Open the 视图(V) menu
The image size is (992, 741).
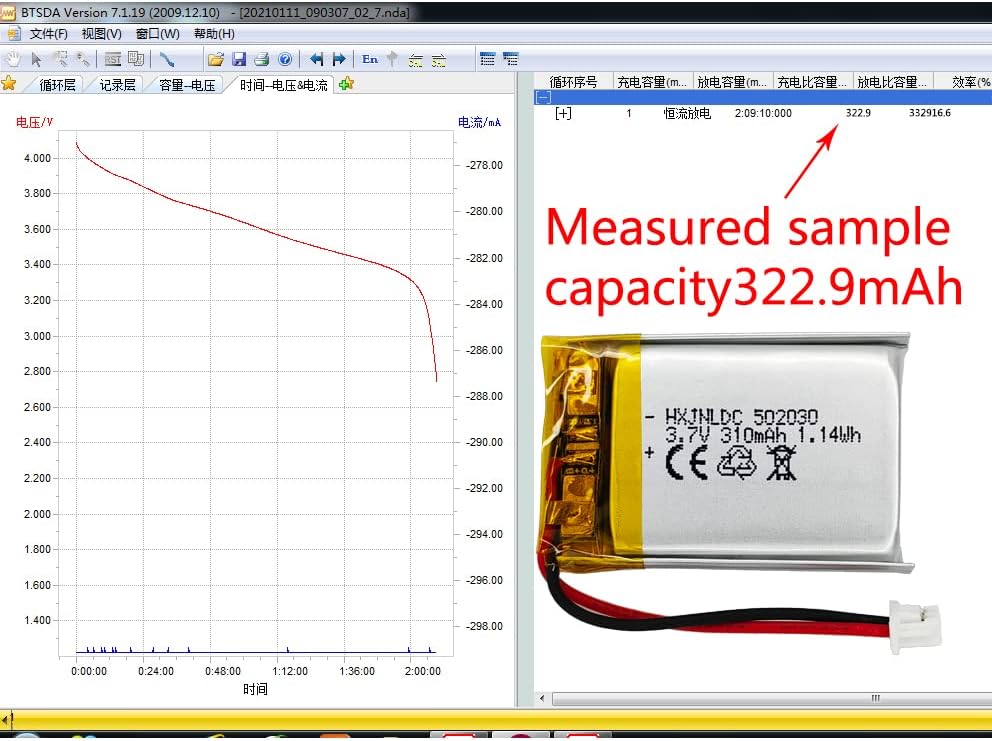click(102, 34)
